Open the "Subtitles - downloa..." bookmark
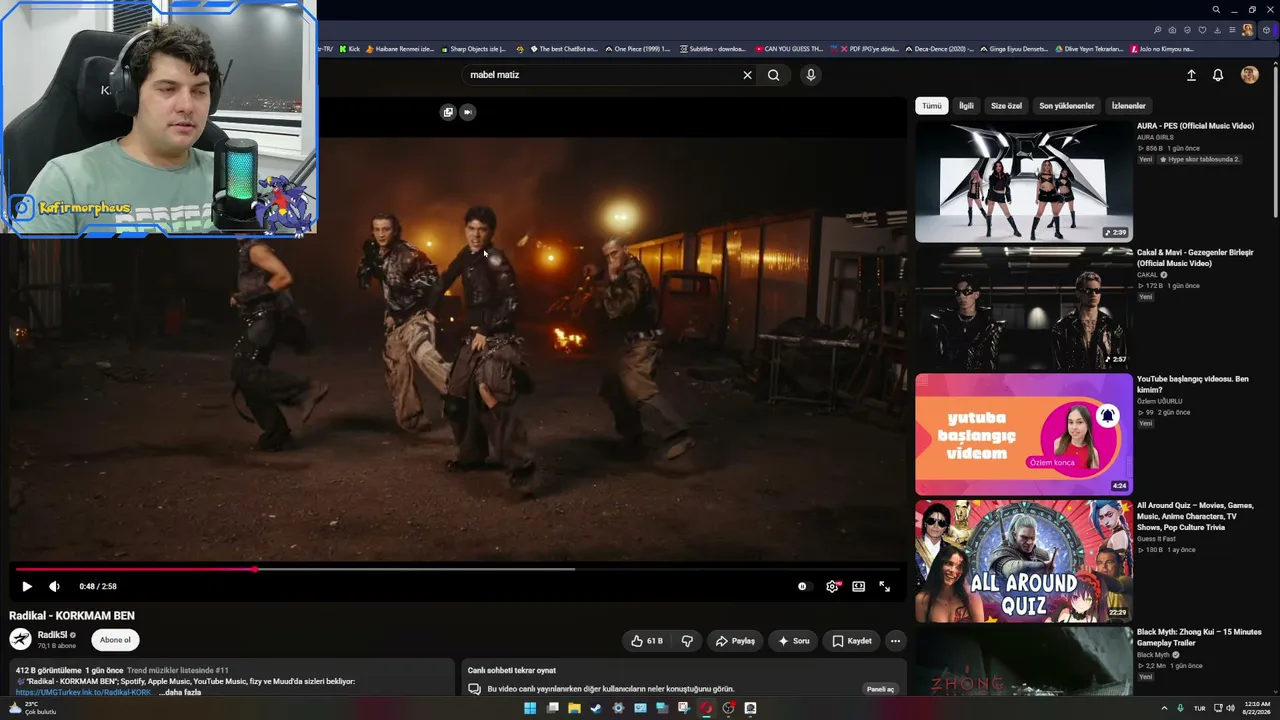 tap(712, 49)
